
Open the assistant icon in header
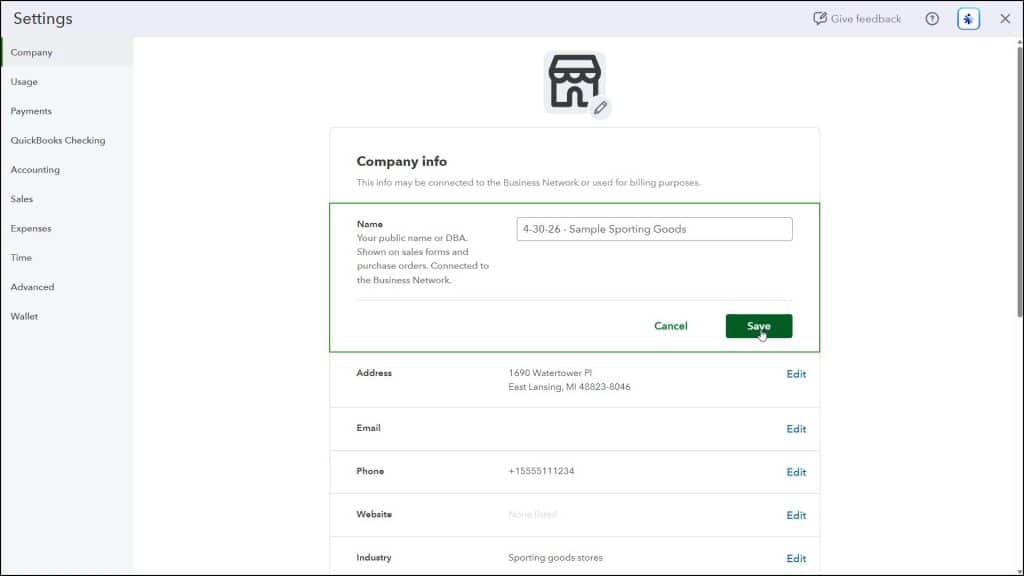(x=968, y=19)
